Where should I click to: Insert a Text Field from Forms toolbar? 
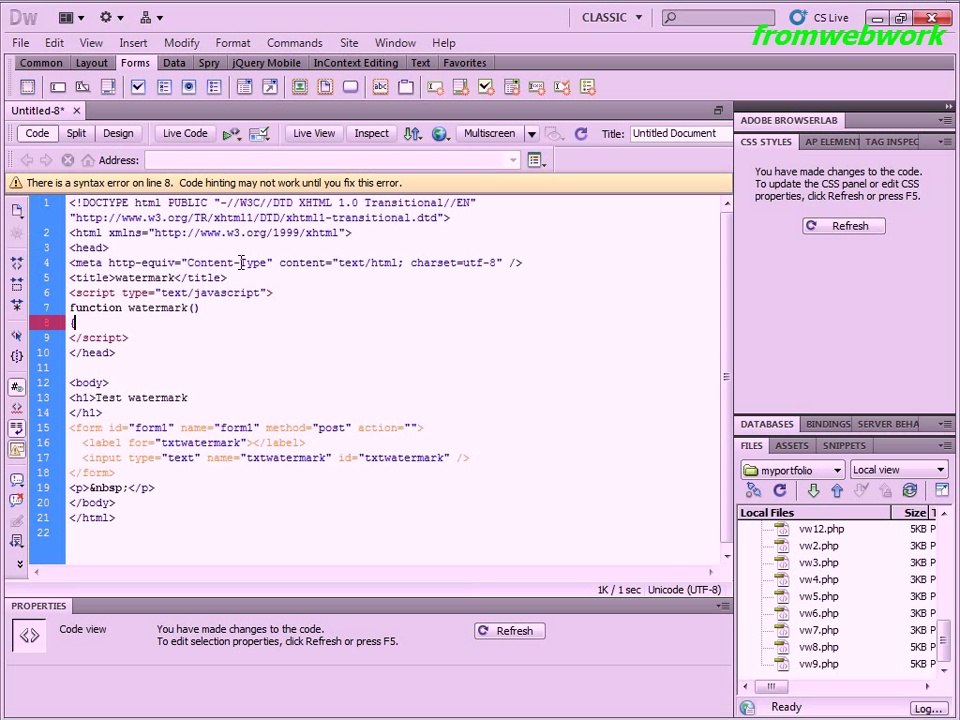(x=58, y=87)
